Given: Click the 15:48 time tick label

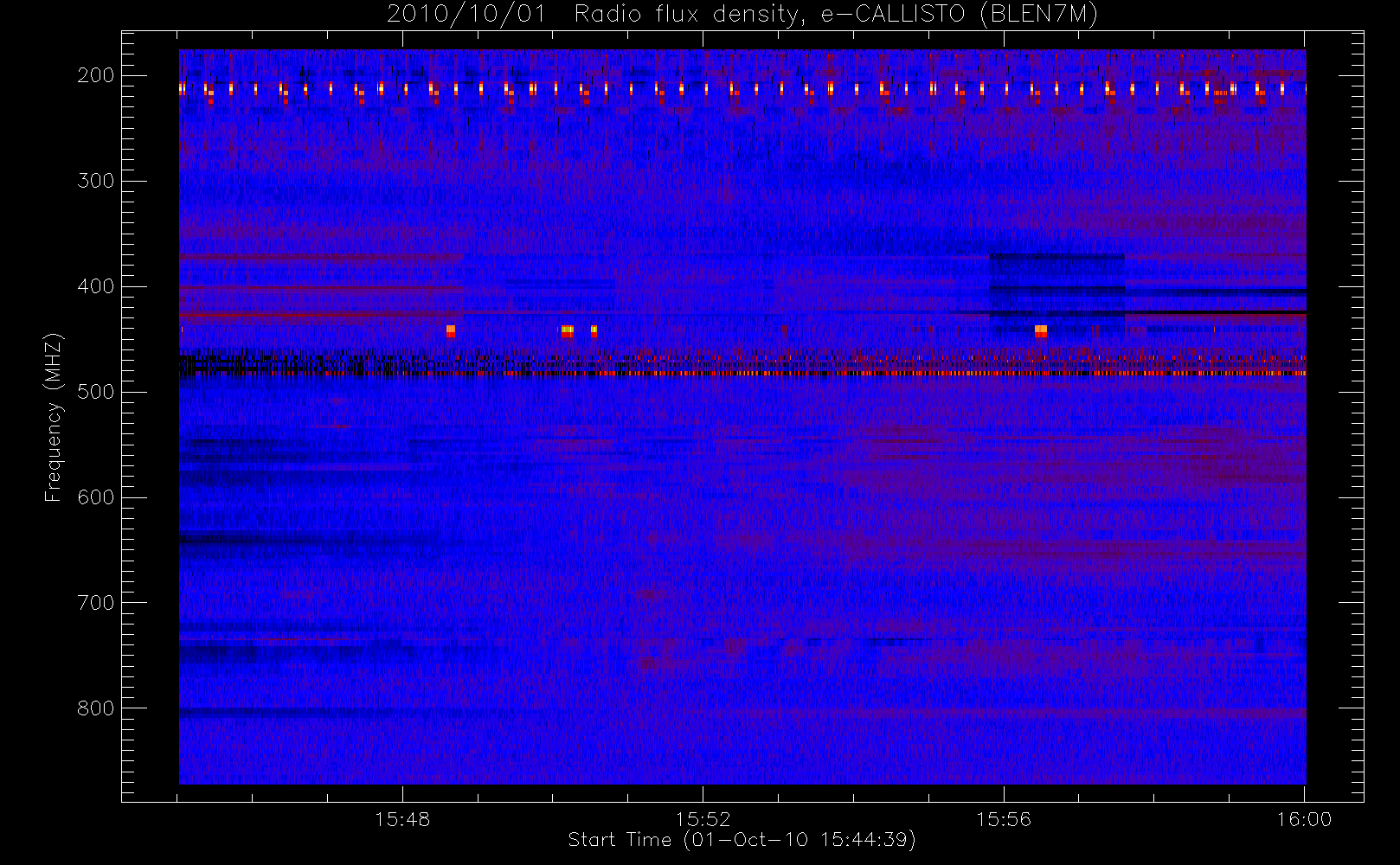Looking at the screenshot, I should (402, 819).
